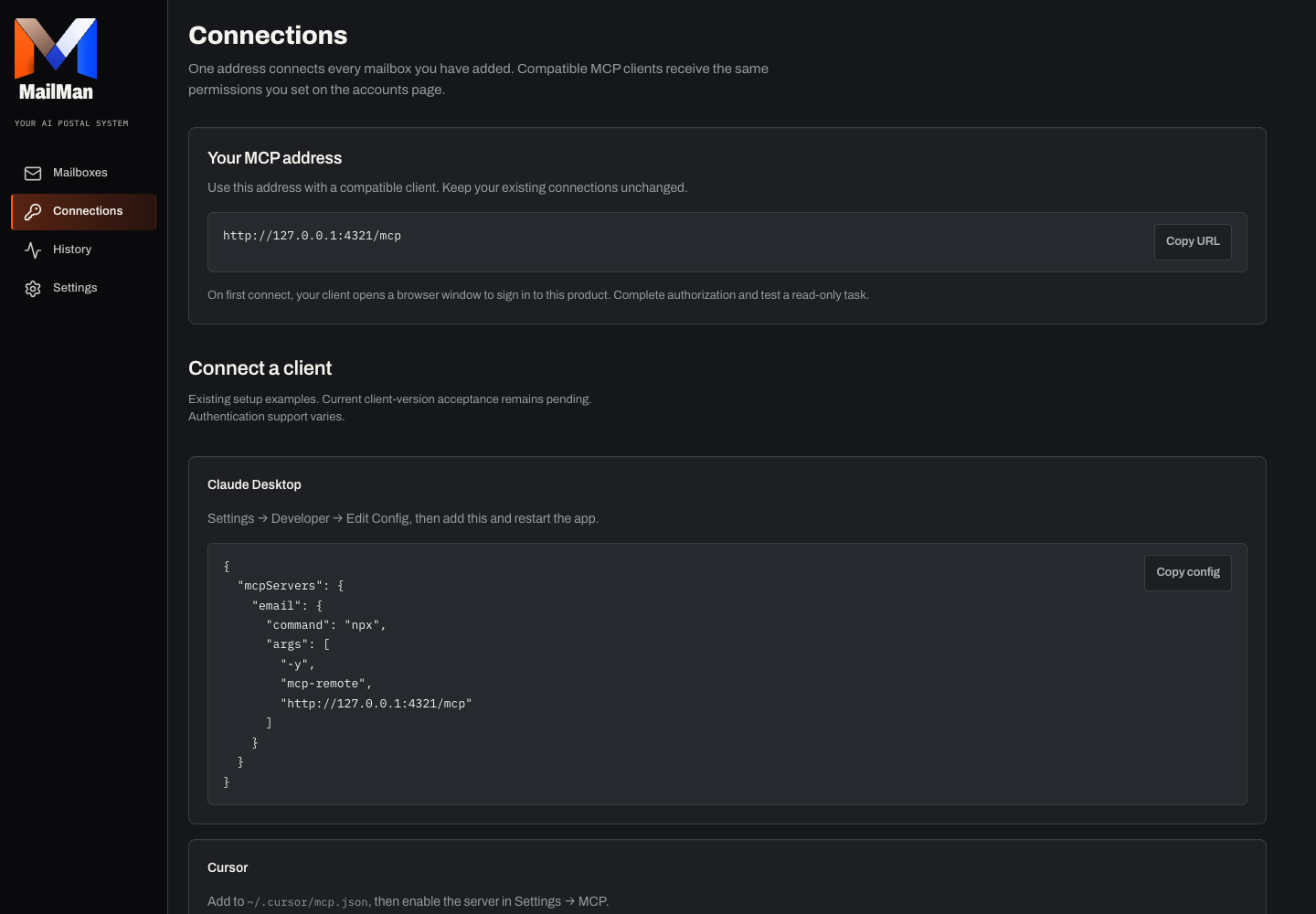Click the "Authentication support varies." text
The image size is (1316, 914).
(267, 417)
